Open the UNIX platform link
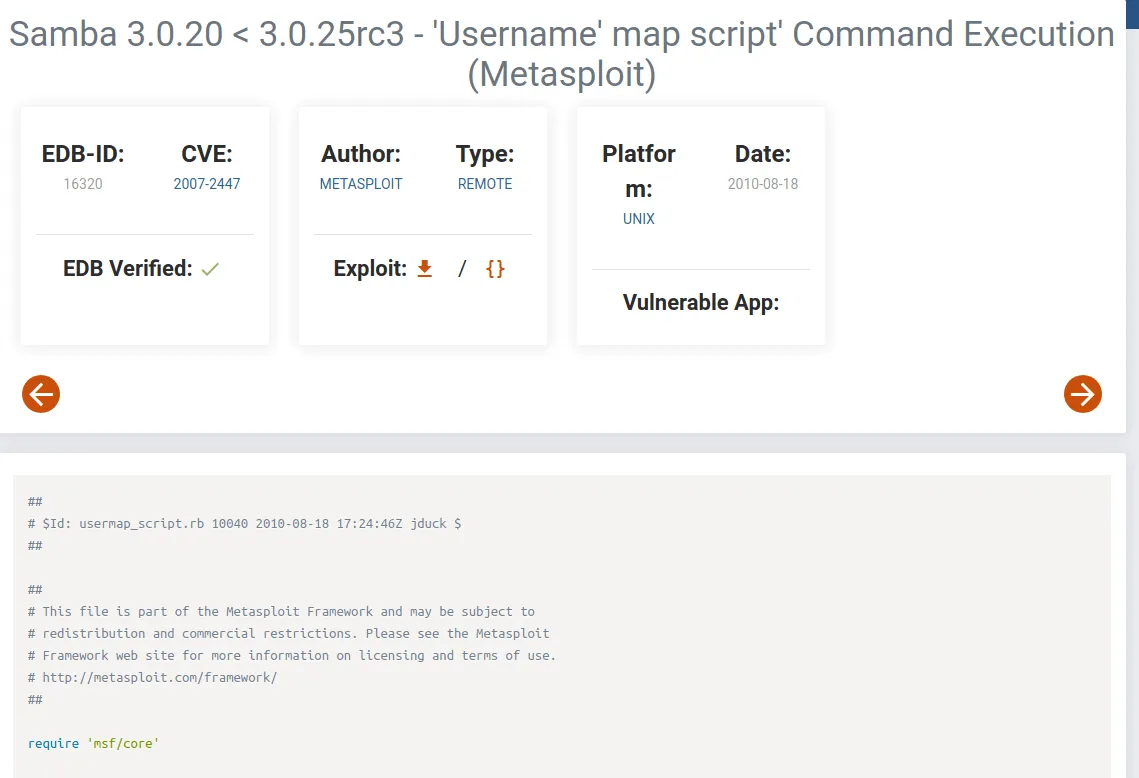Viewport: 1139px width, 778px height. tap(639, 219)
